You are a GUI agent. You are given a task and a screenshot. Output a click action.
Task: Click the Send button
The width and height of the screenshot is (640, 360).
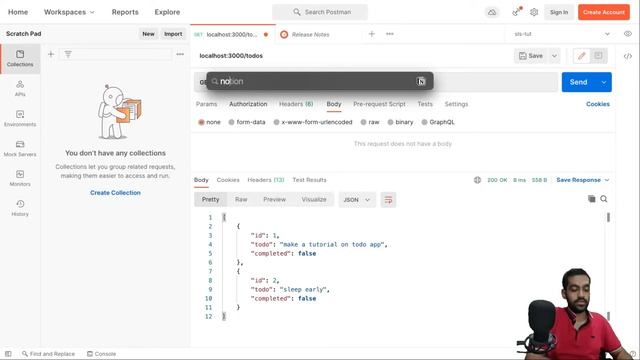(x=578, y=82)
